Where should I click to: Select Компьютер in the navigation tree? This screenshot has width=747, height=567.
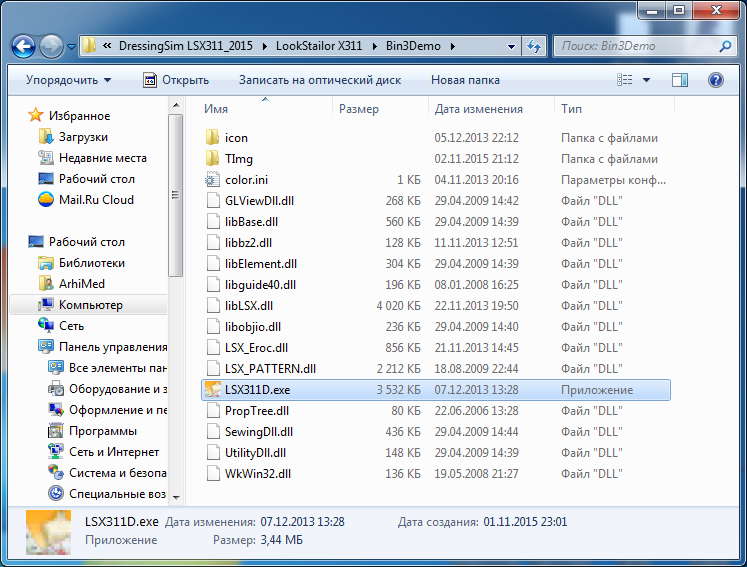click(91, 304)
